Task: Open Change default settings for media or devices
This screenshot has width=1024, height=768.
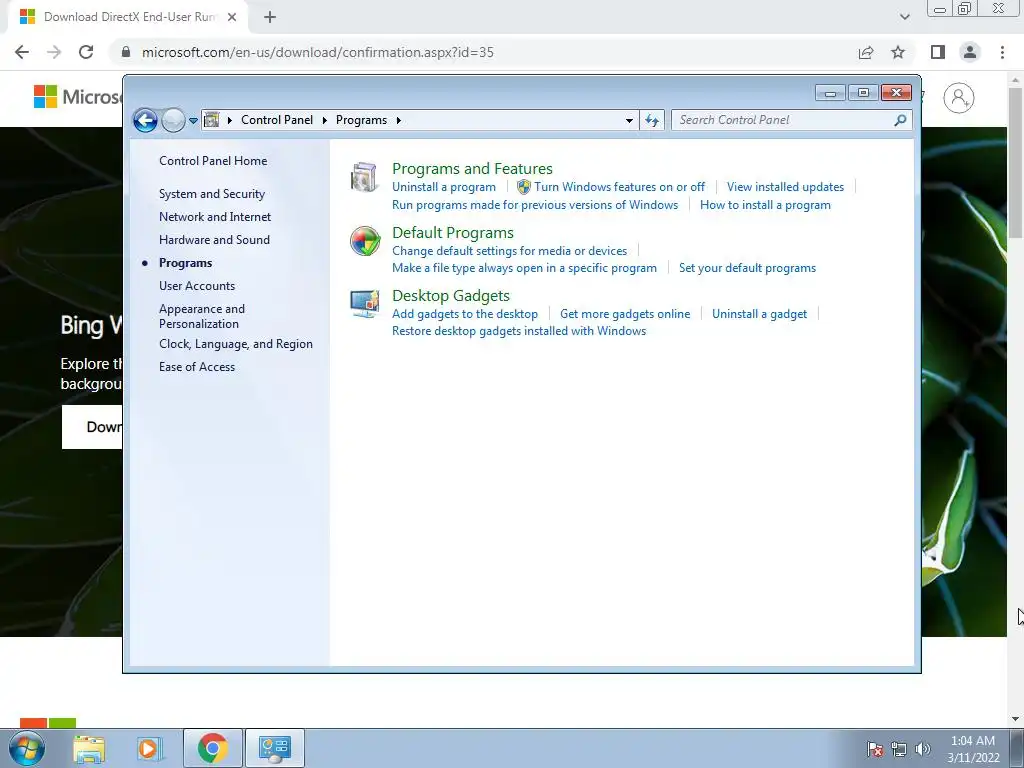Action: pos(509,251)
